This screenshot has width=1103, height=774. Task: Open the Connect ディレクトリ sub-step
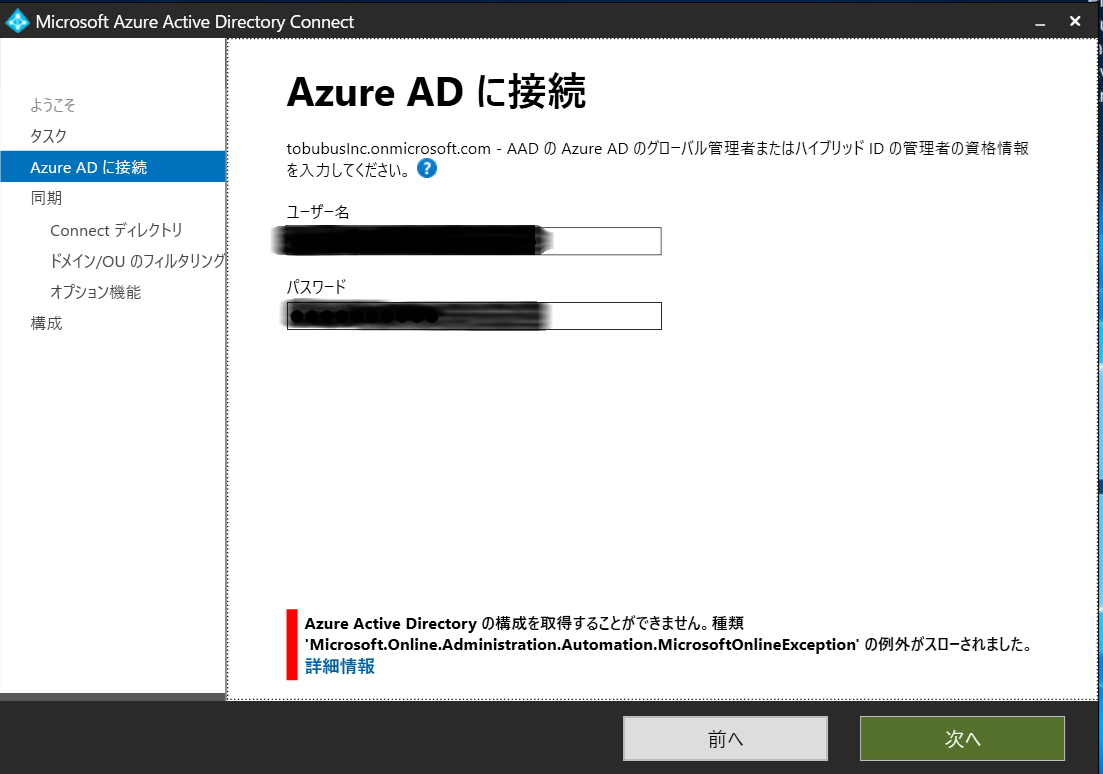pyautogui.click(x=116, y=230)
